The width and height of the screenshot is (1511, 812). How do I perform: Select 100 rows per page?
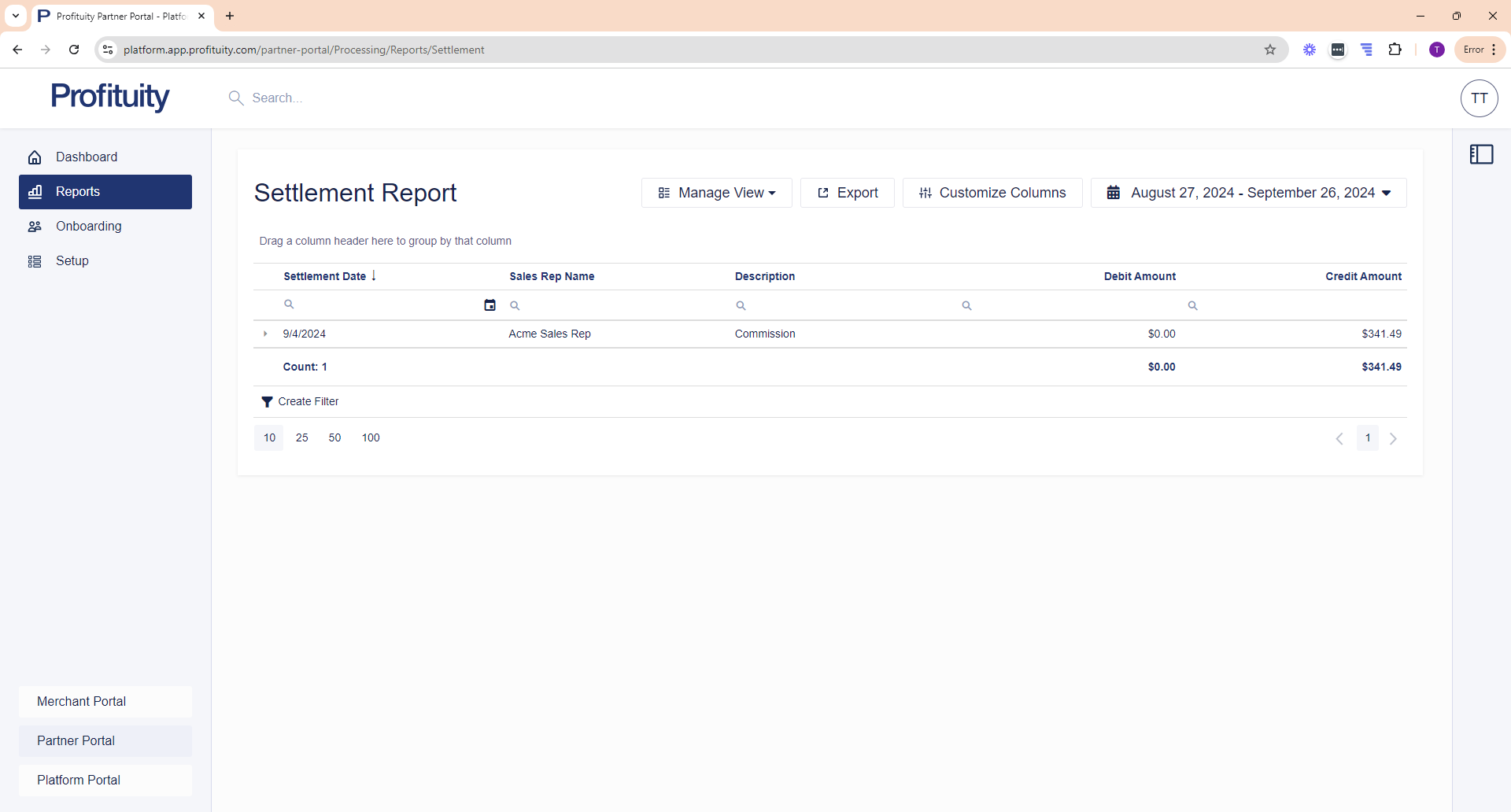371,438
